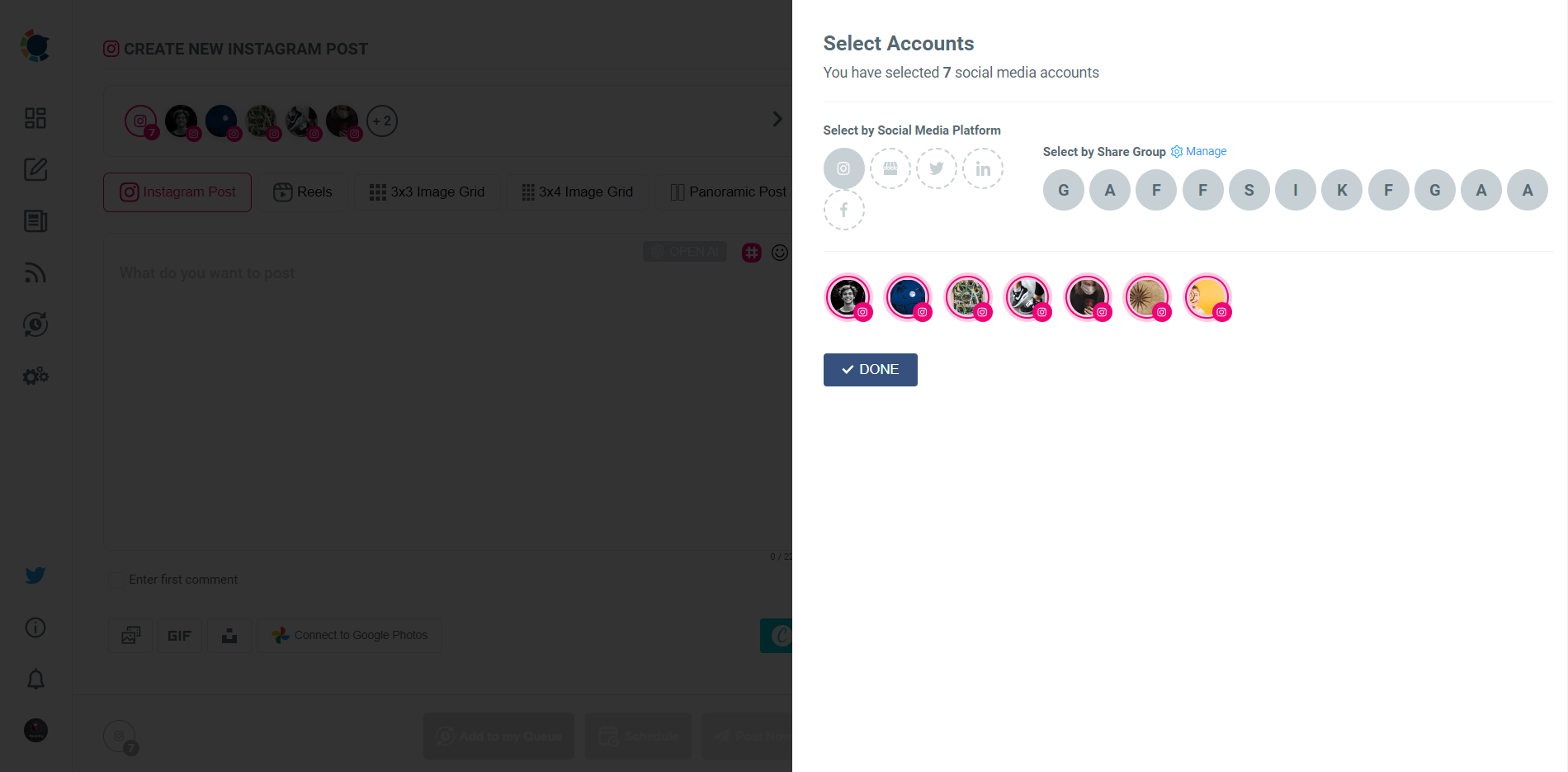Click the chevron next to account avatars
1568x772 pixels.
click(777, 118)
